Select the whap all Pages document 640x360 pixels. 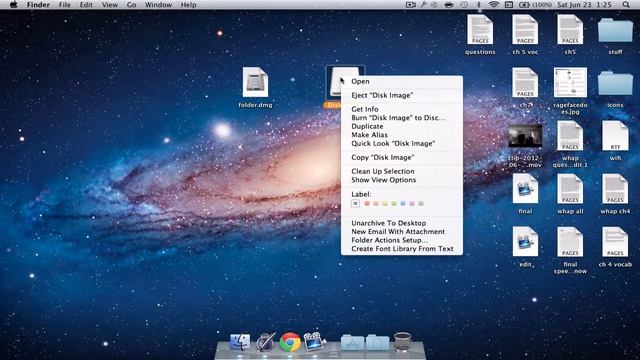[x=570, y=189]
